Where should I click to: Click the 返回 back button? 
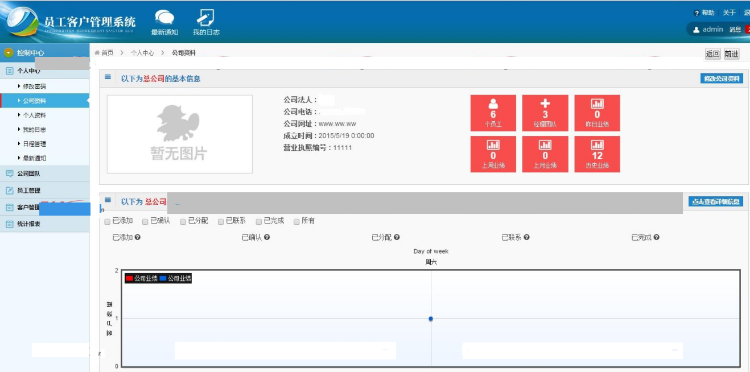(x=713, y=54)
